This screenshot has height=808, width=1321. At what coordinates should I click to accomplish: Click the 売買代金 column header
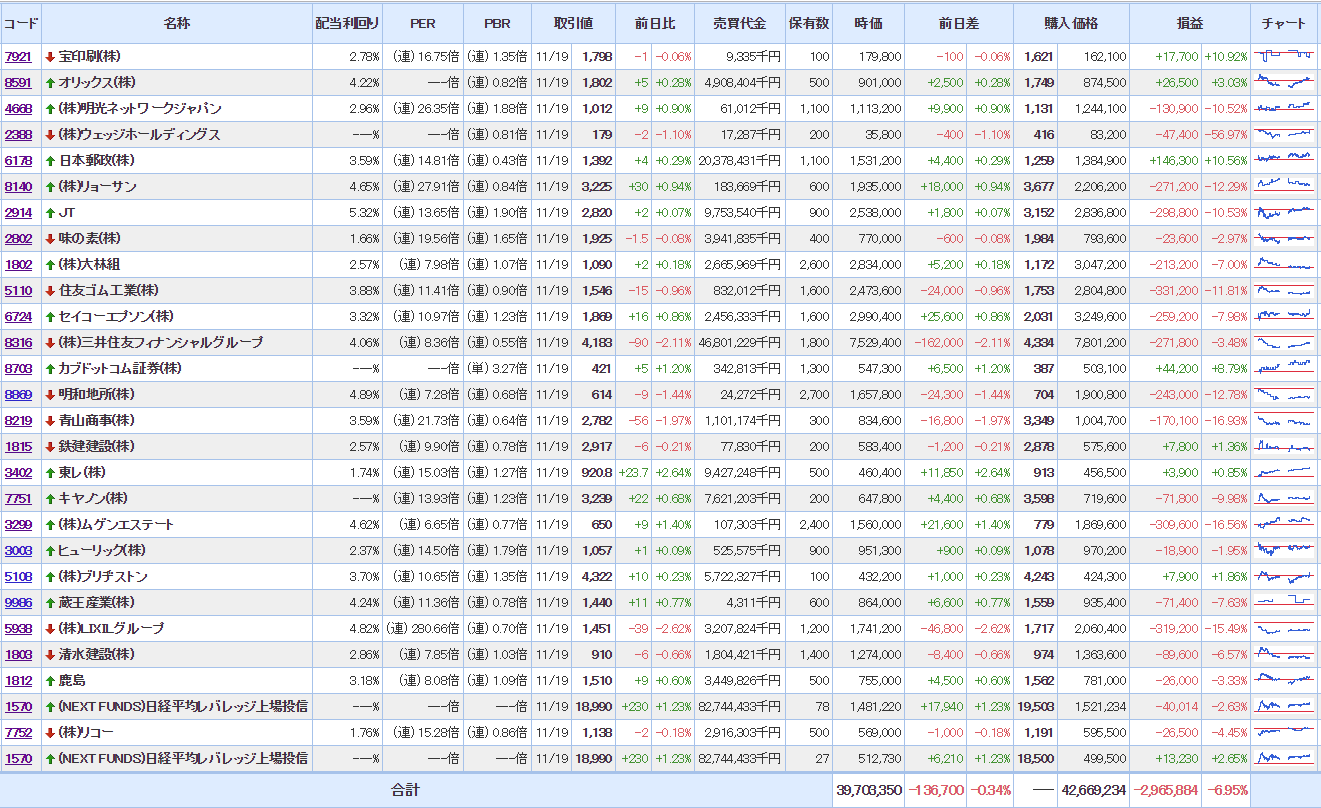tap(738, 23)
